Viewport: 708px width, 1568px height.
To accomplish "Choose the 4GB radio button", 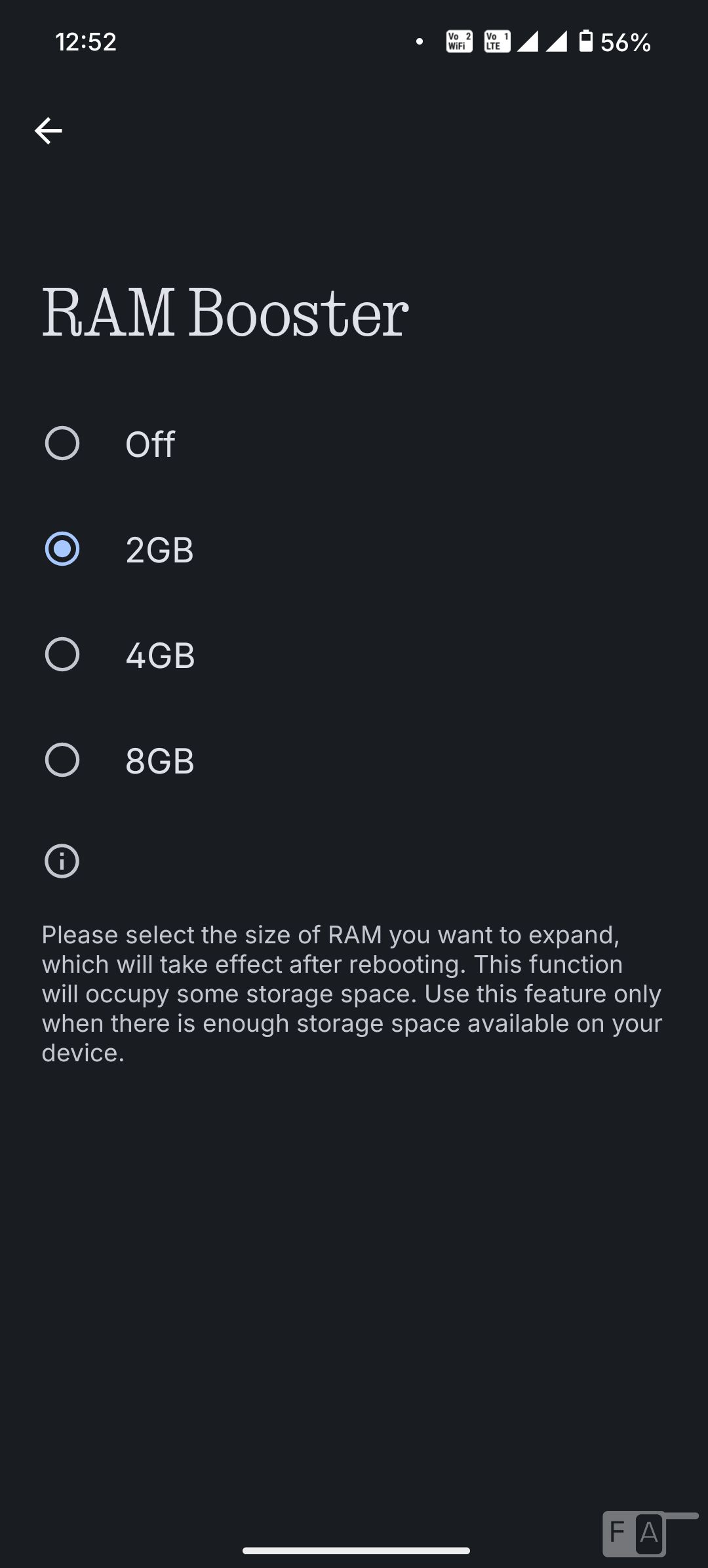I will click(62, 655).
